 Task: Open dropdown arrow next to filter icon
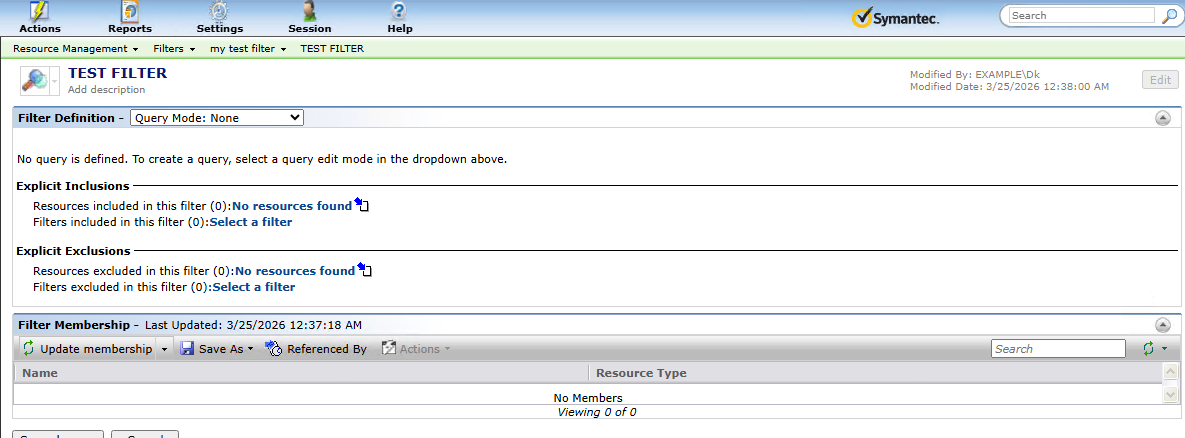pos(54,80)
